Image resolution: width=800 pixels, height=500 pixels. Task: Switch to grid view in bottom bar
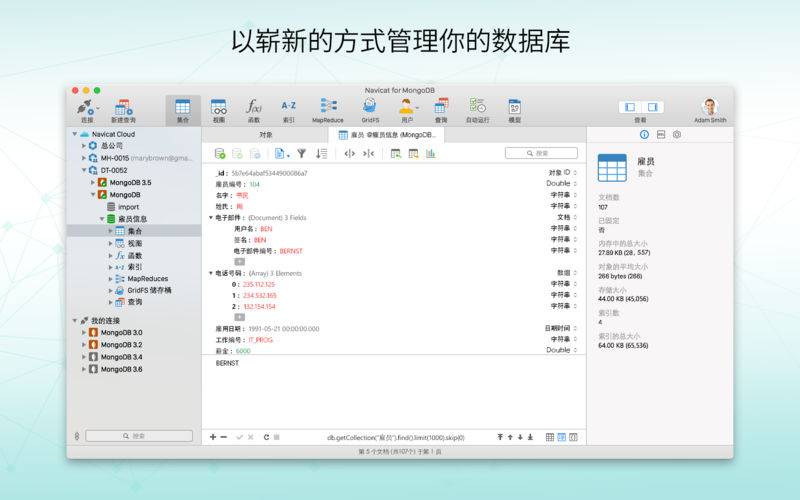click(x=549, y=437)
